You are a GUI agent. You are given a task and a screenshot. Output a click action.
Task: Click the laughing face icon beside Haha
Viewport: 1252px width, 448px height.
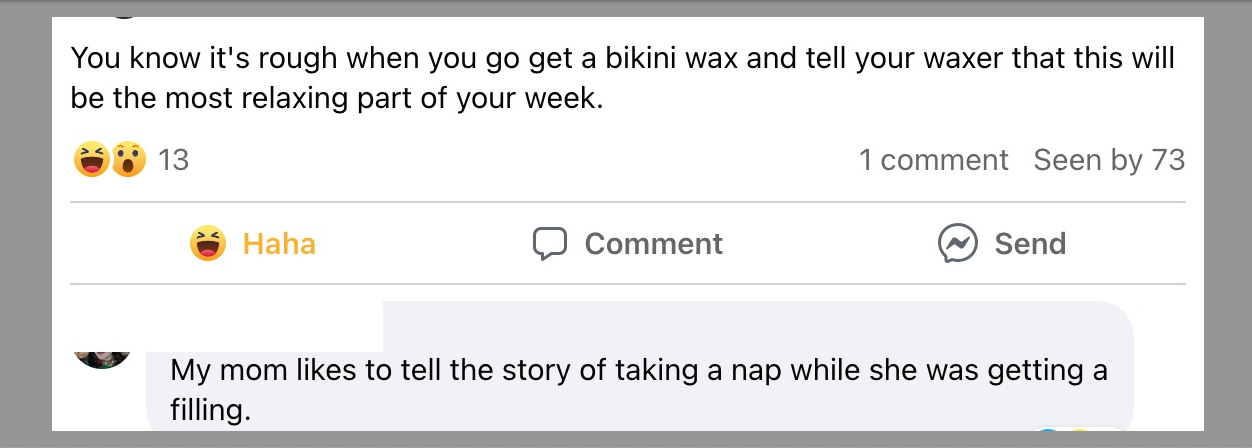(x=208, y=244)
